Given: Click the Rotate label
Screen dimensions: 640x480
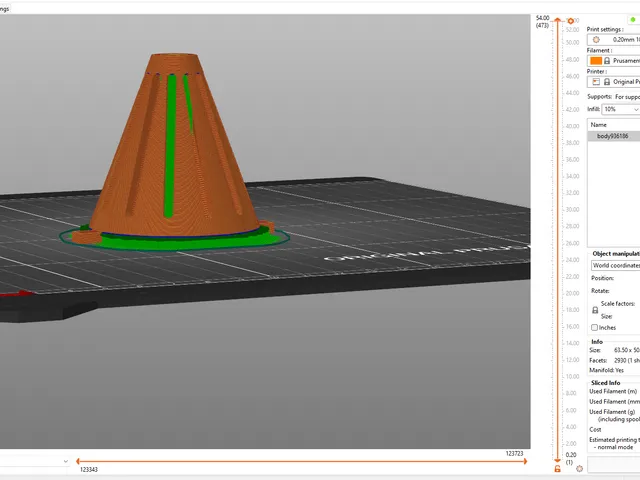Looking at the screenshot, I should click(x=600, y=291).
